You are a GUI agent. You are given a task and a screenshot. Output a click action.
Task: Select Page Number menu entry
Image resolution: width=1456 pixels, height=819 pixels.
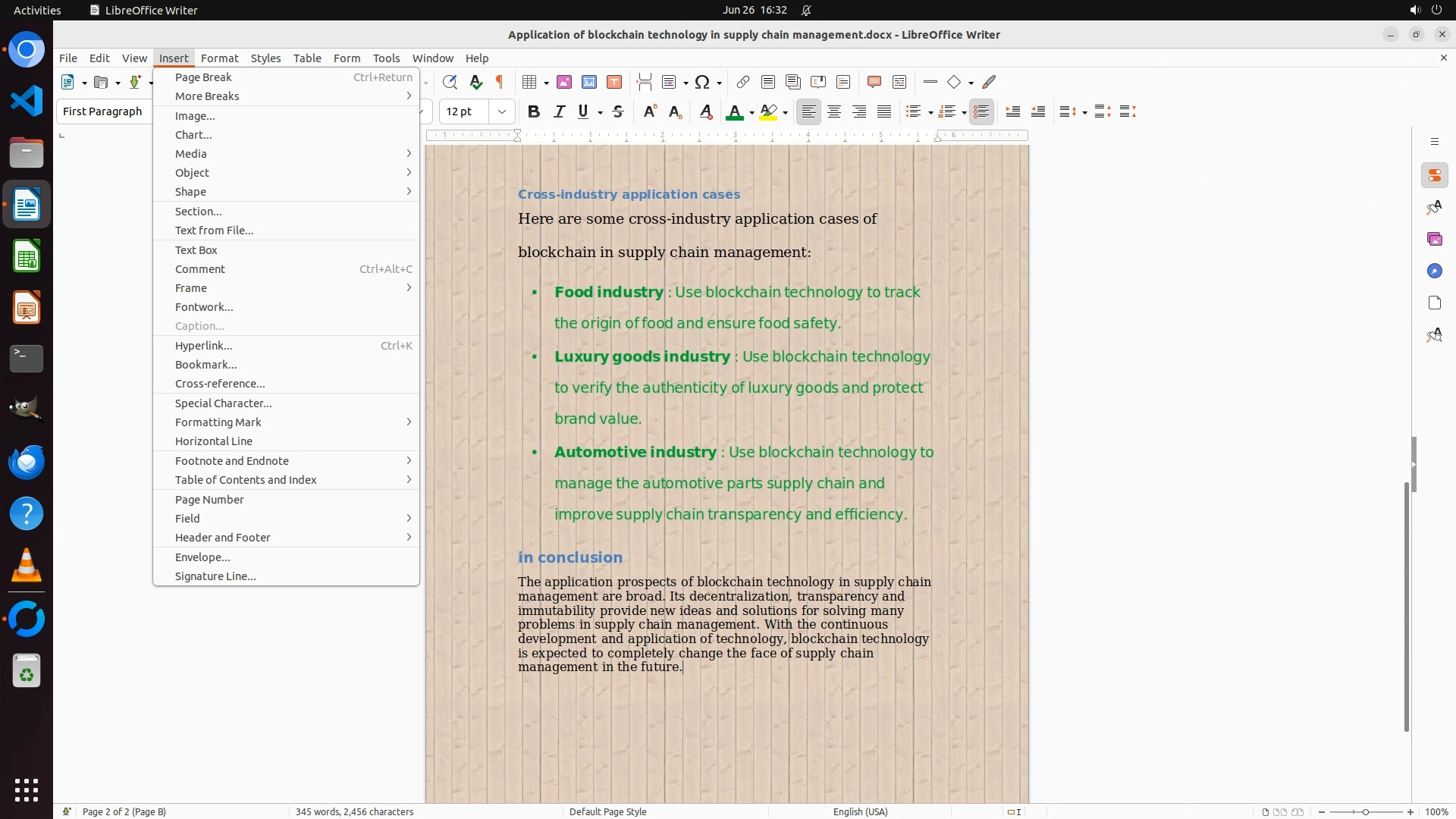tap(209, 500)
